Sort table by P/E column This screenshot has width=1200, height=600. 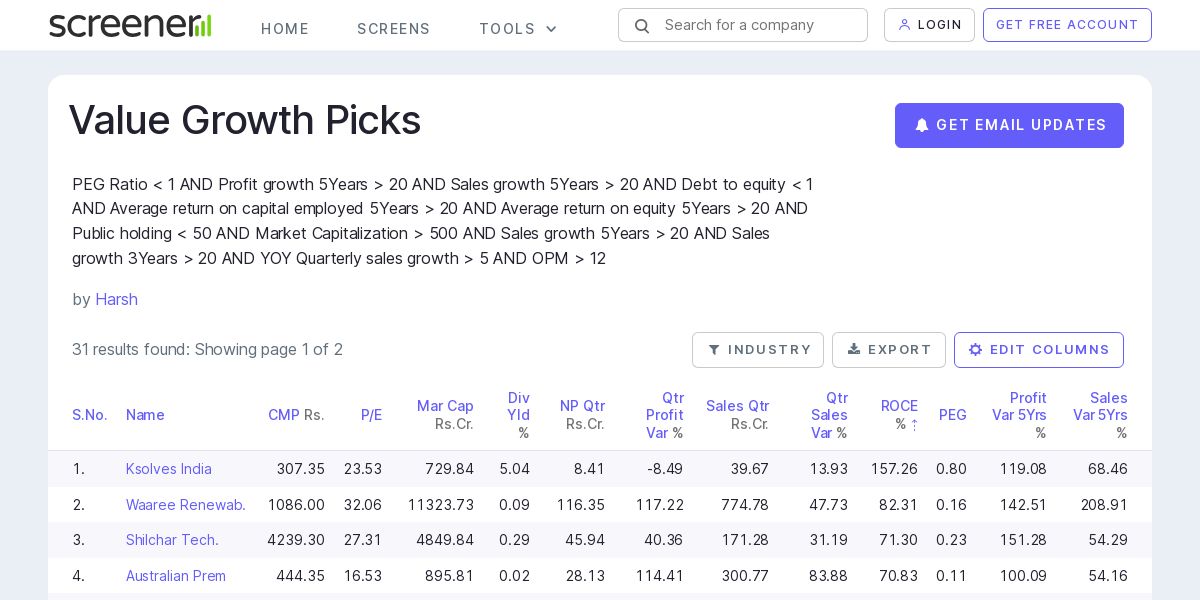[x=371, y=415]
